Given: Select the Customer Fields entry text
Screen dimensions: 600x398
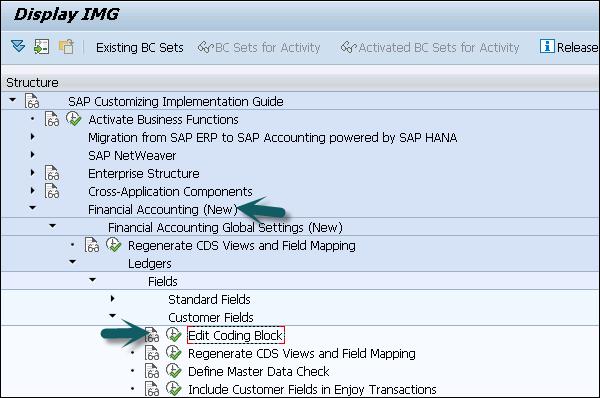Looking at the screenshot, I should coord(211,317).
